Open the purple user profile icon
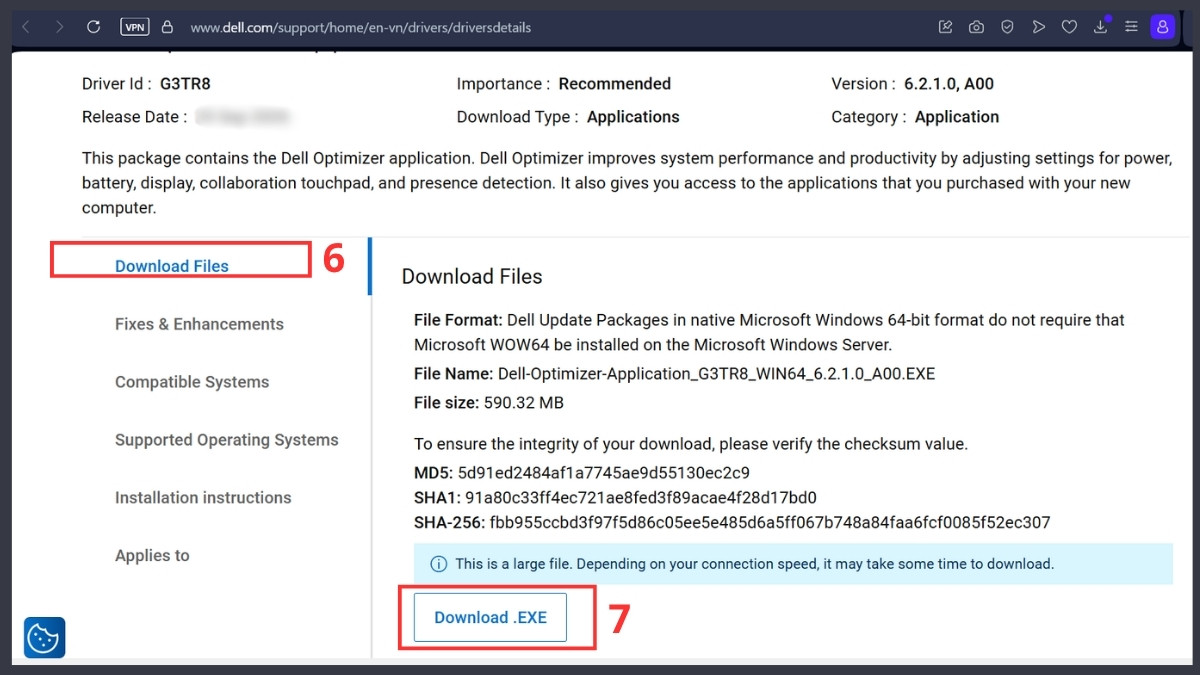The image size is (1200, 675). coord(1162,27)
